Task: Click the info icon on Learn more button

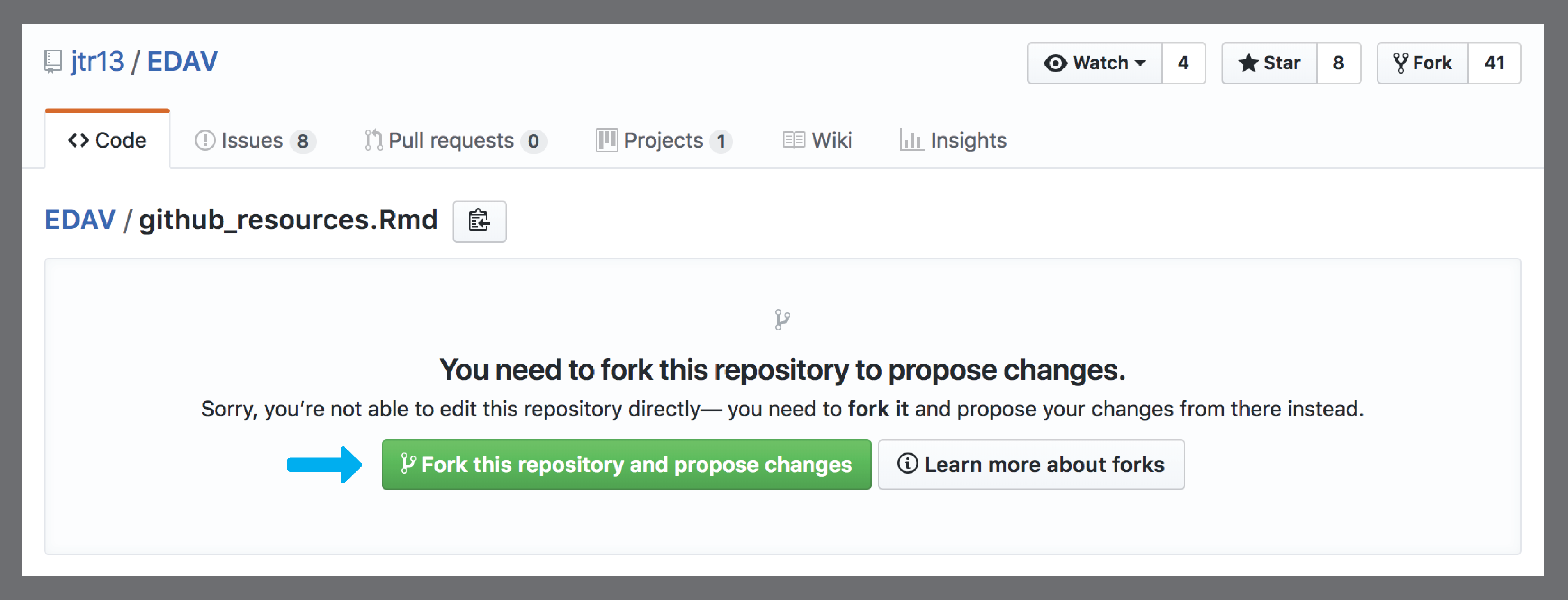Action: (x=907, y=463)
